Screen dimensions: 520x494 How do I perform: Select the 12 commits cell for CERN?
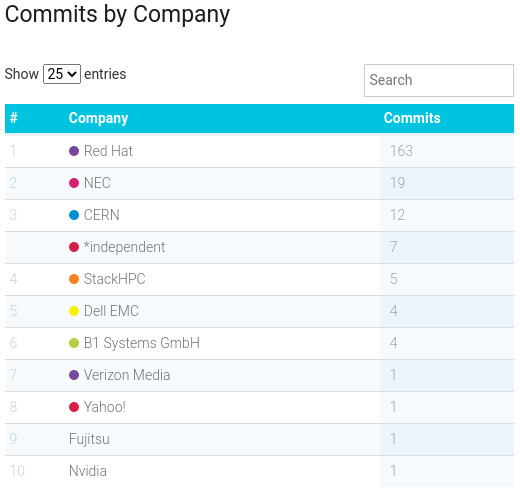pos(447,215)
